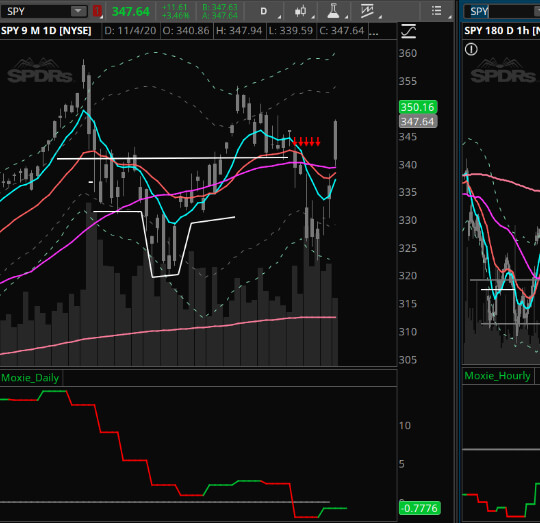Click the gray 347.64 price bubble on axis
This screenshot has width=540, height=523.
pyautogui.click(x=418, y=122)
